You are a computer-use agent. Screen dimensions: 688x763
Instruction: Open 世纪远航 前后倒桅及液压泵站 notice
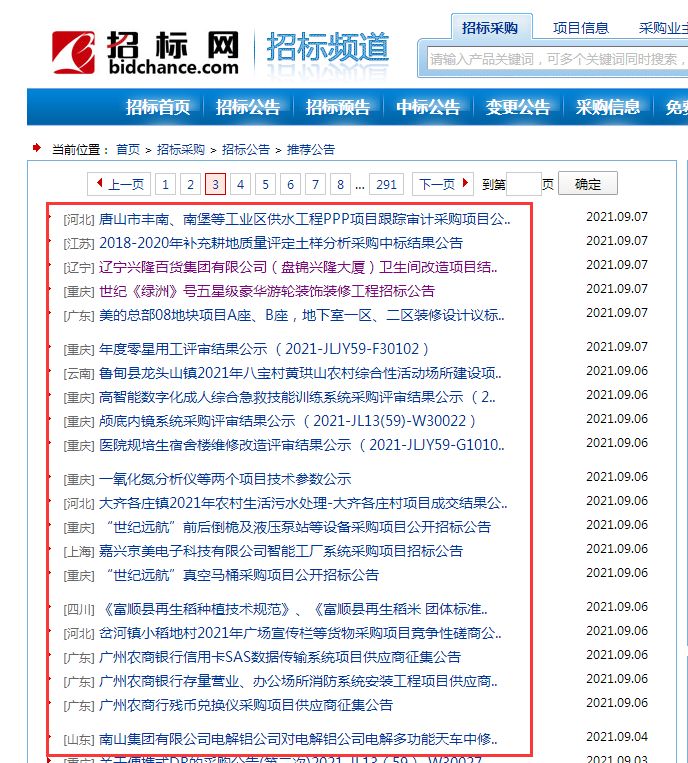click(x=298, y=527)
